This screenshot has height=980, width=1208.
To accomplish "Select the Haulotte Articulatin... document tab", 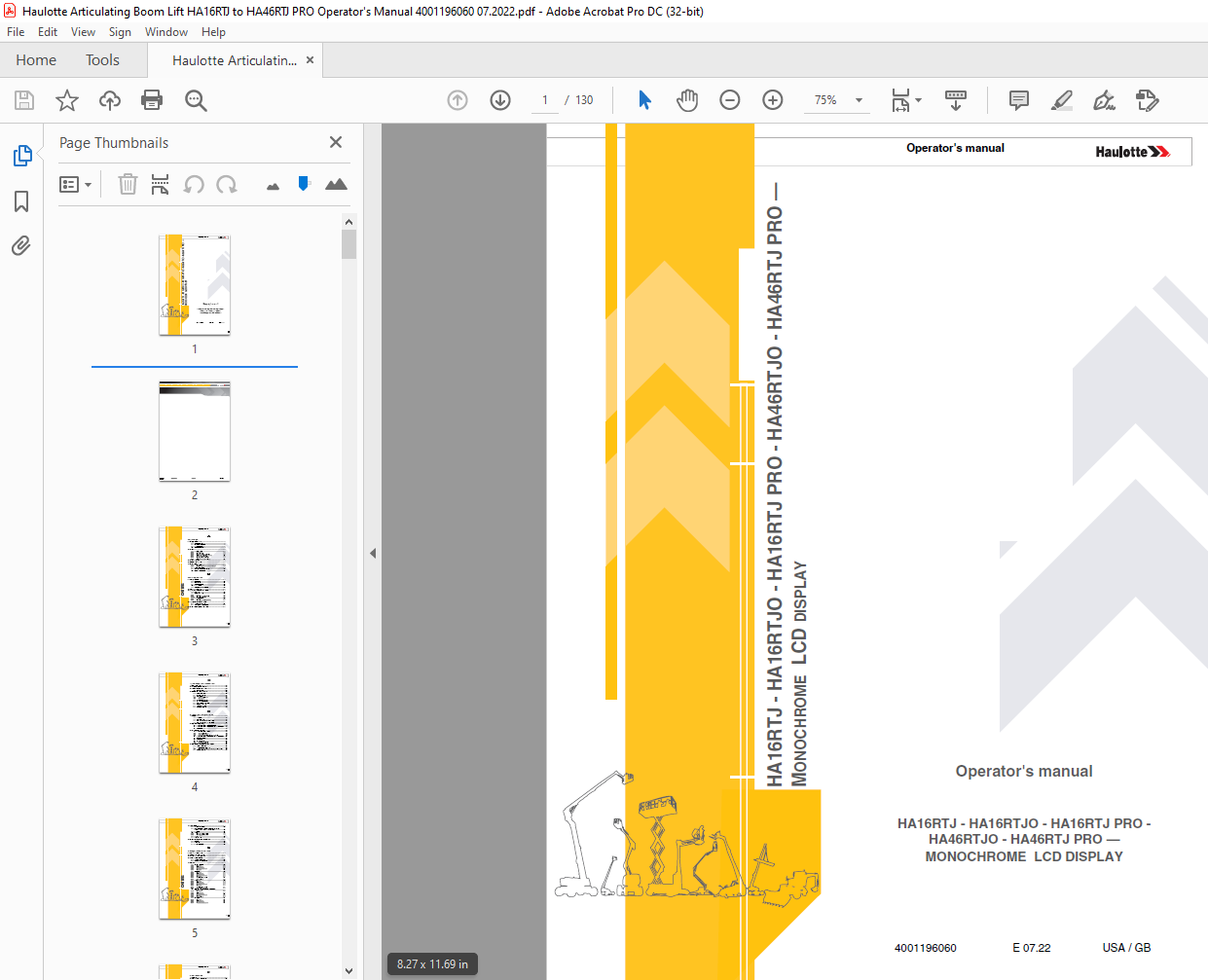I will 235,60.
